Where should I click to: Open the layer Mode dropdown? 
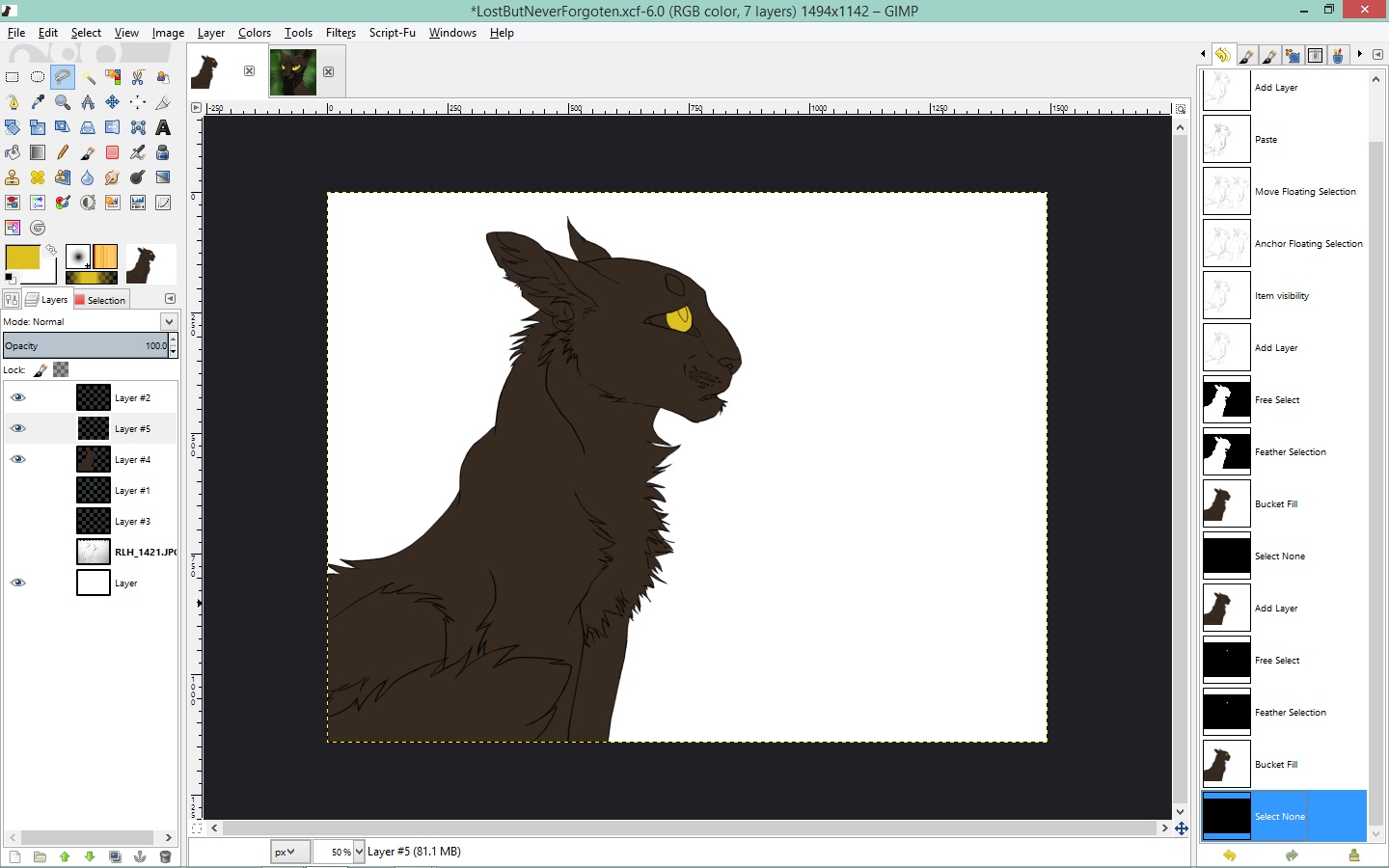(x=169, y=321)
